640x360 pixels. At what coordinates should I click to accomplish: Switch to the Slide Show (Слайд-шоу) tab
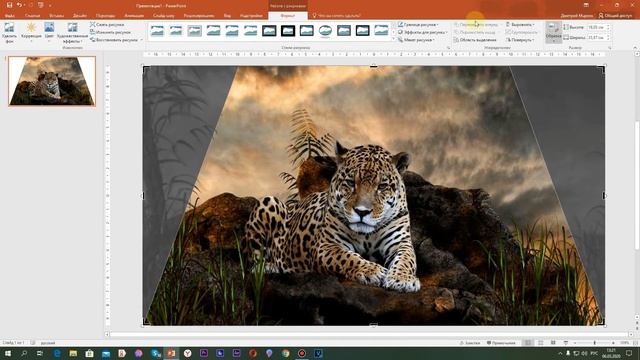coord(164,16)
